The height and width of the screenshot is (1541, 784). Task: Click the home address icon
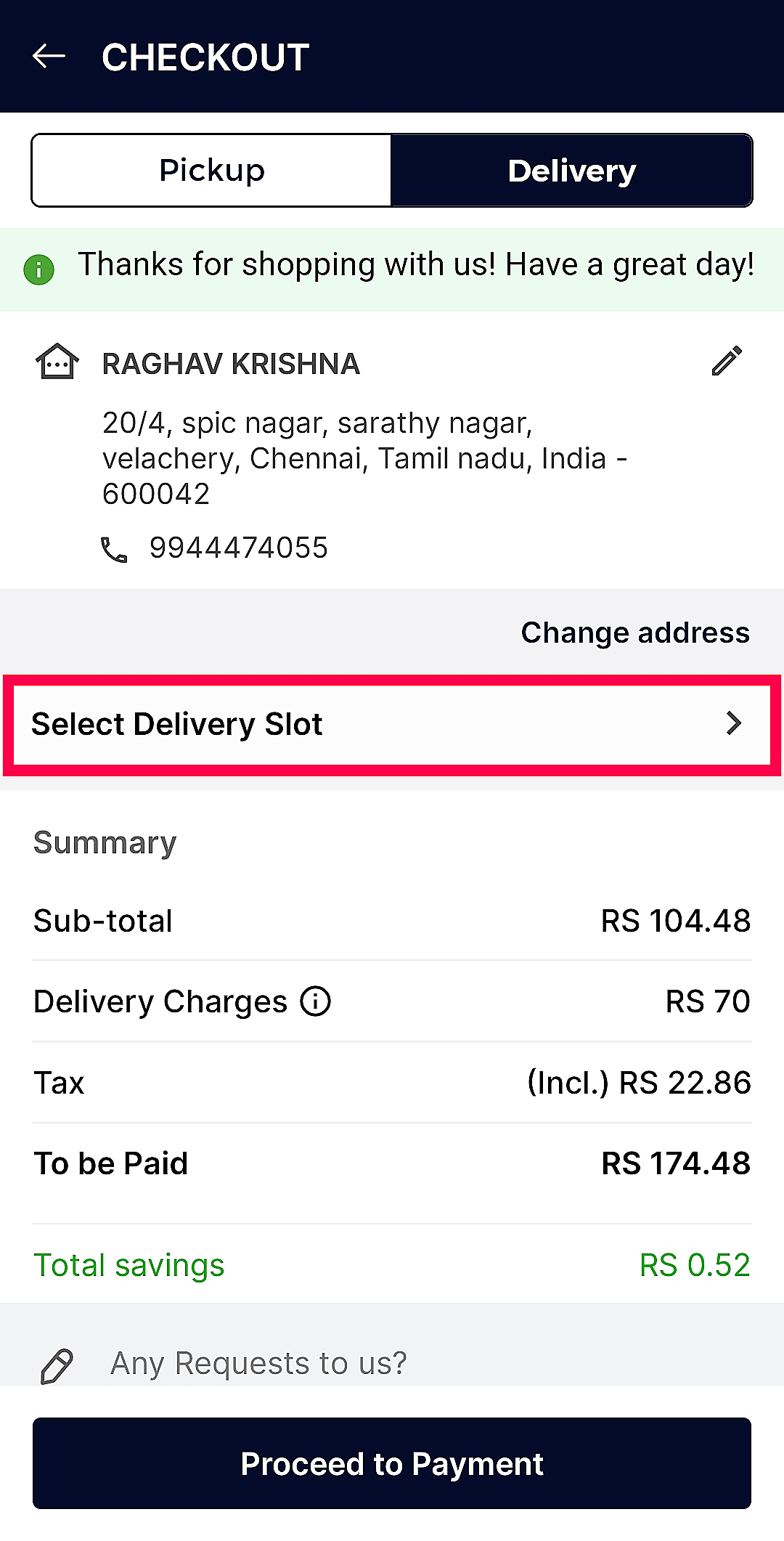[57, 362]
